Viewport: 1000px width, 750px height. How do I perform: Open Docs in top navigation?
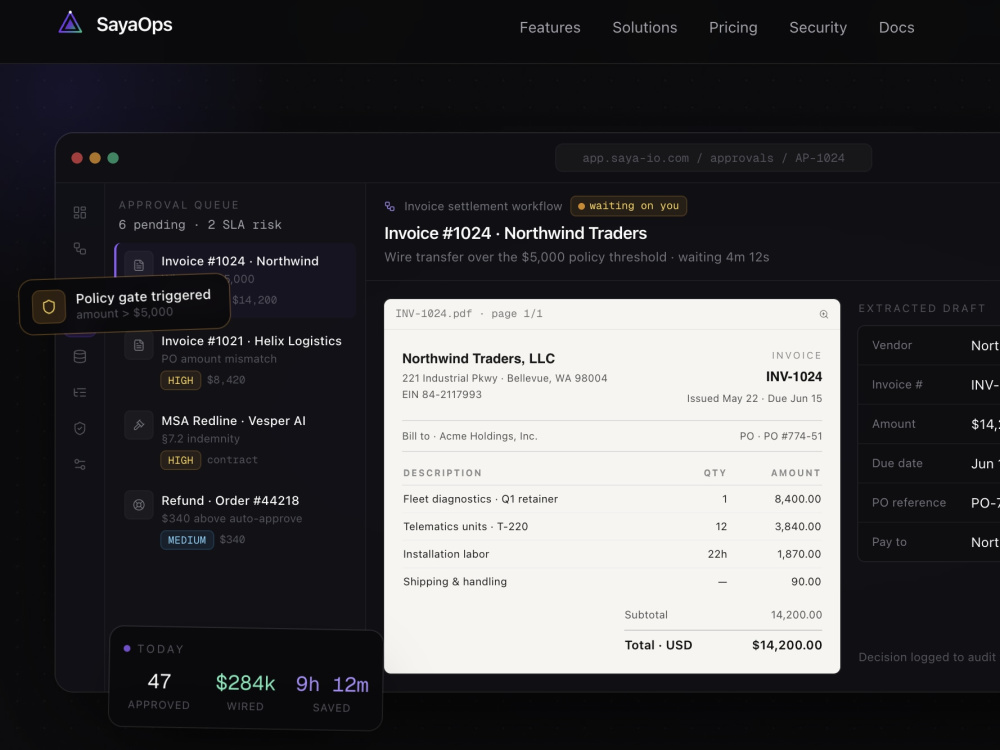tap(897, 27)
